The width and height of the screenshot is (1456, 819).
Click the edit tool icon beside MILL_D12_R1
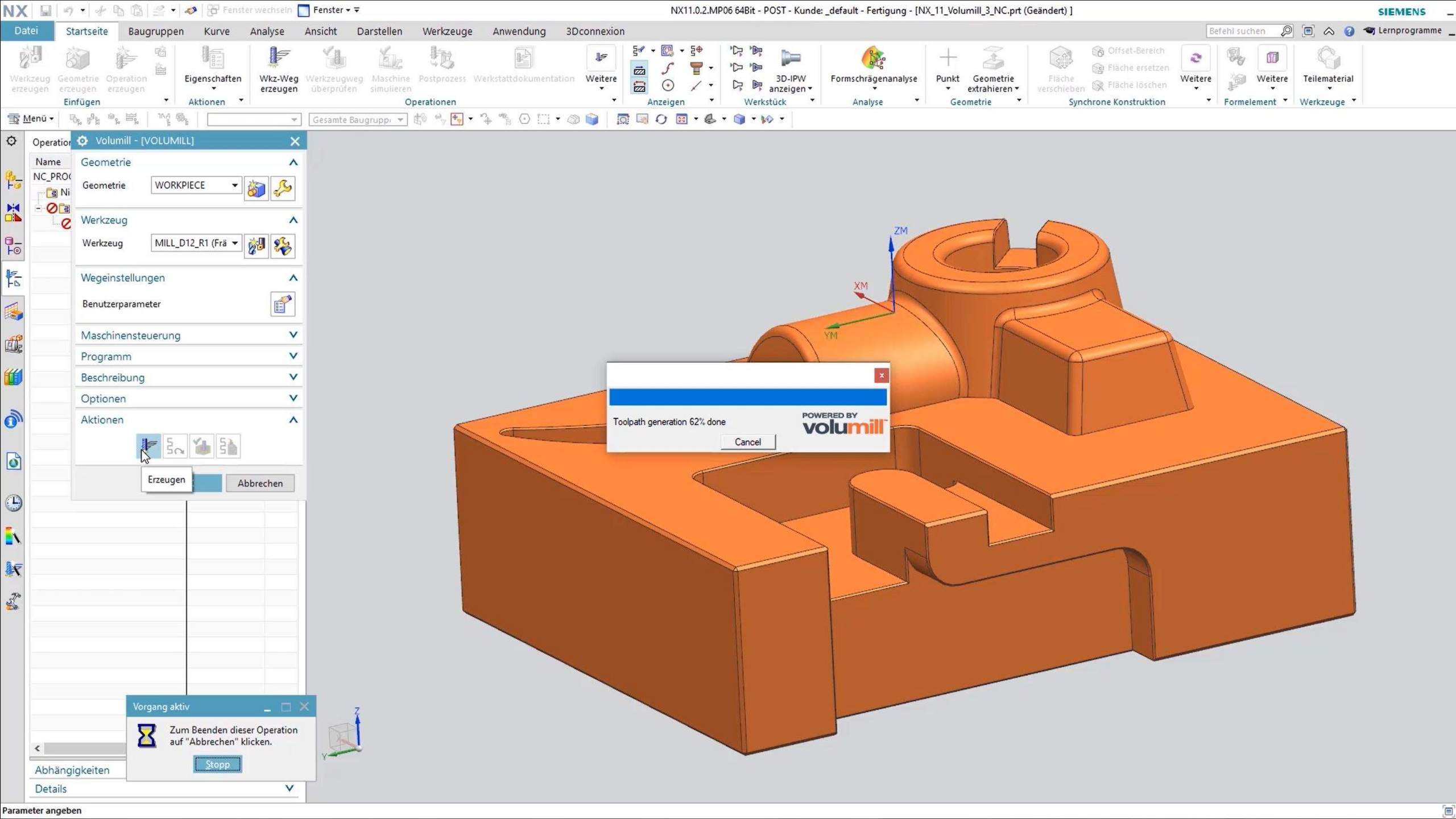click(x=283, y=246)
